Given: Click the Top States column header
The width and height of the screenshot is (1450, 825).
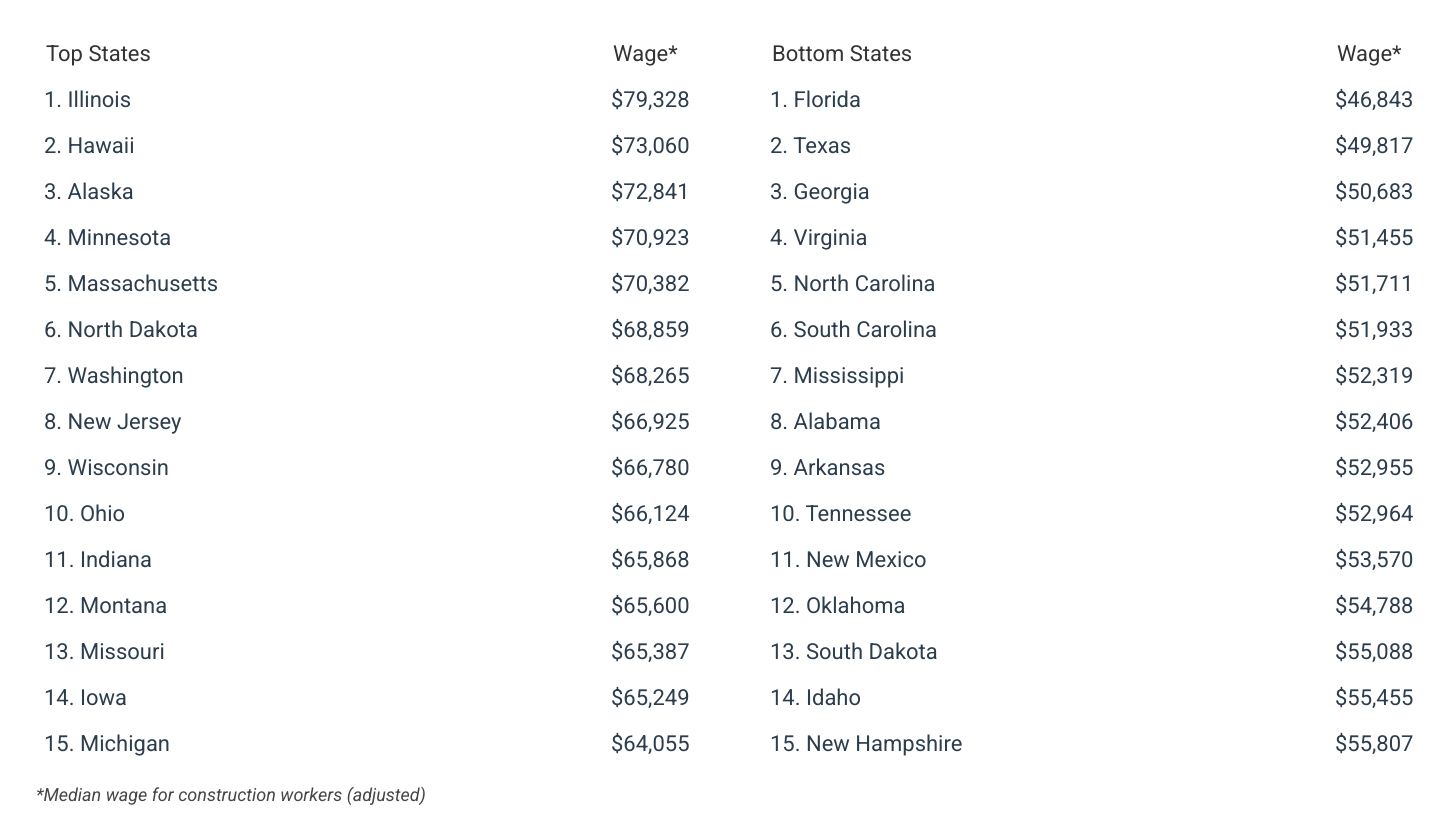Looking at the screenshot, I should (x=98, y=54).
